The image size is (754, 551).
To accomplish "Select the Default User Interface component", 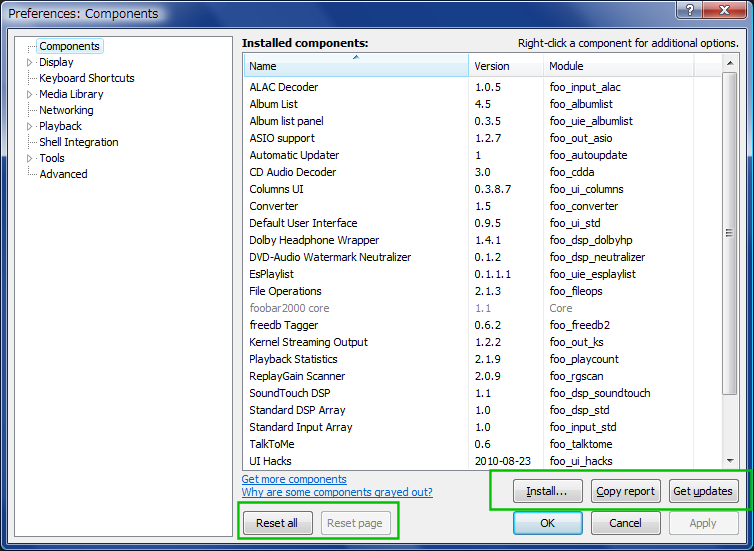I will point(483,223).
